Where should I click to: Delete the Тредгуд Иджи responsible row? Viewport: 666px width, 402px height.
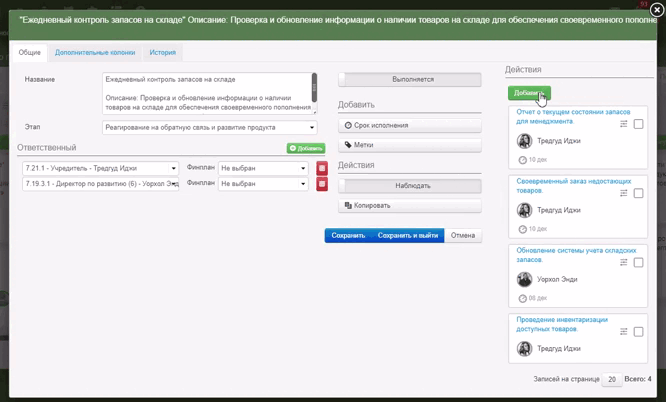(x=322, y=168)
